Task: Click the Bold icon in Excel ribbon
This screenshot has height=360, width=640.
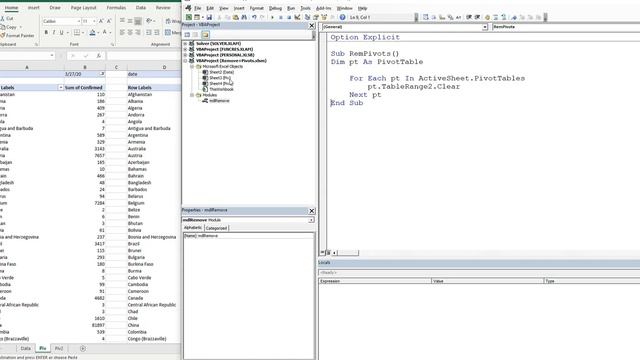Action: pyautogui.click(x=46, y=32)
